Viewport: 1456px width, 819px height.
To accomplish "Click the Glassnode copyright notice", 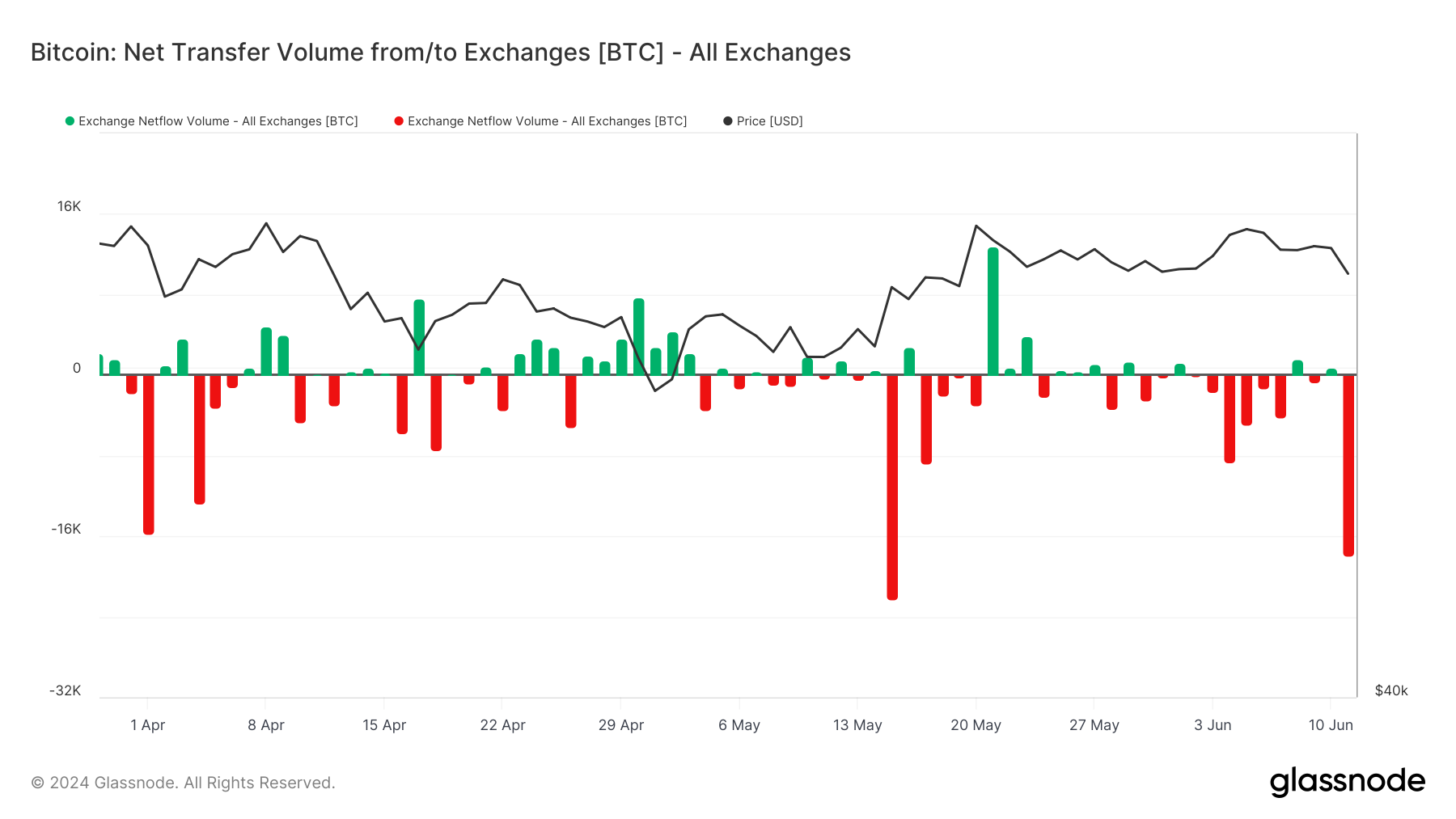I will [x=183, y=783].
